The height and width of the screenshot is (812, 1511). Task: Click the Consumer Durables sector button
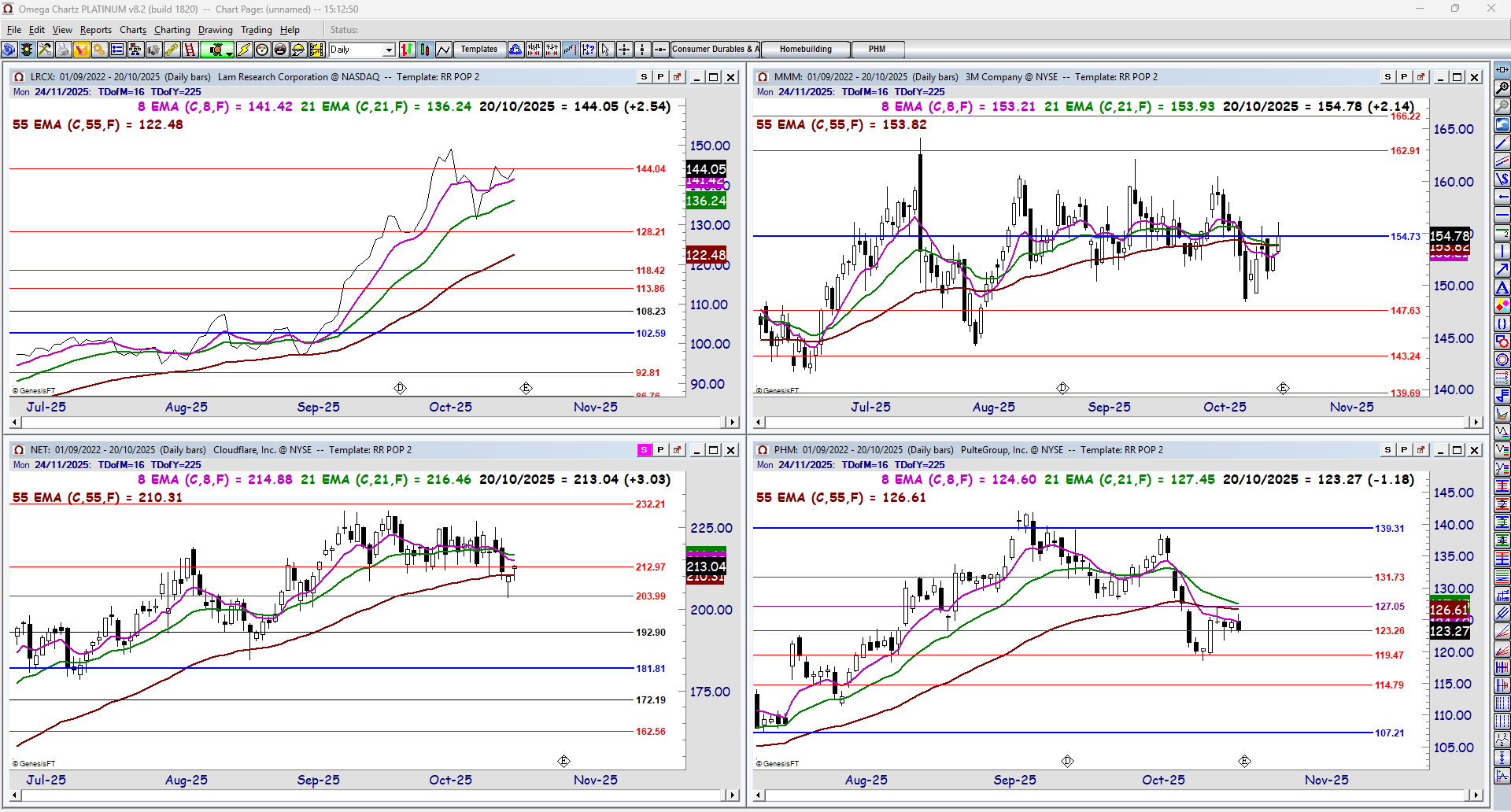[715, 50]
